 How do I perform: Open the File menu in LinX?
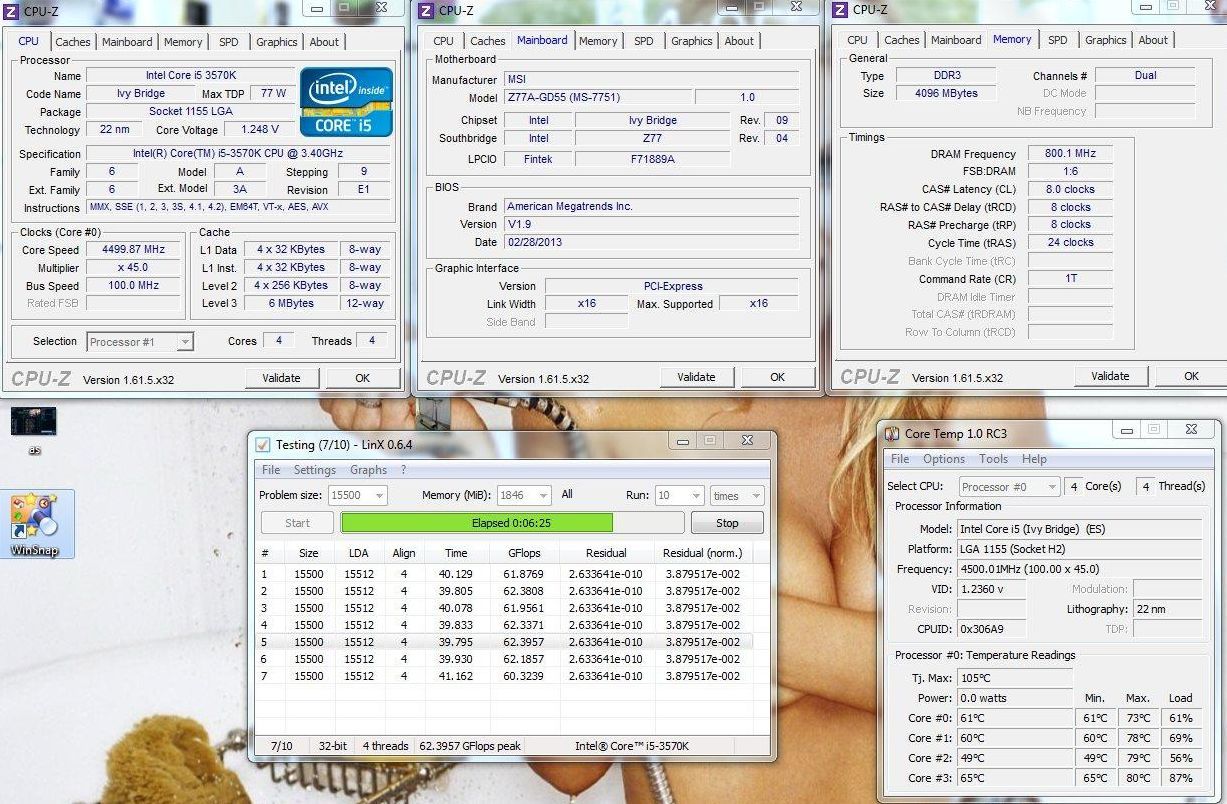tap(271, 470)
